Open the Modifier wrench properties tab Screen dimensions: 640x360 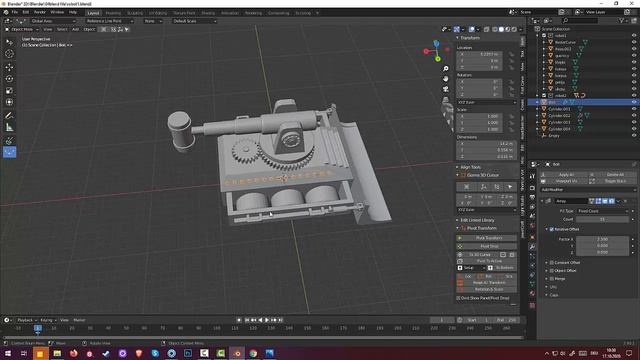point(532,247)
